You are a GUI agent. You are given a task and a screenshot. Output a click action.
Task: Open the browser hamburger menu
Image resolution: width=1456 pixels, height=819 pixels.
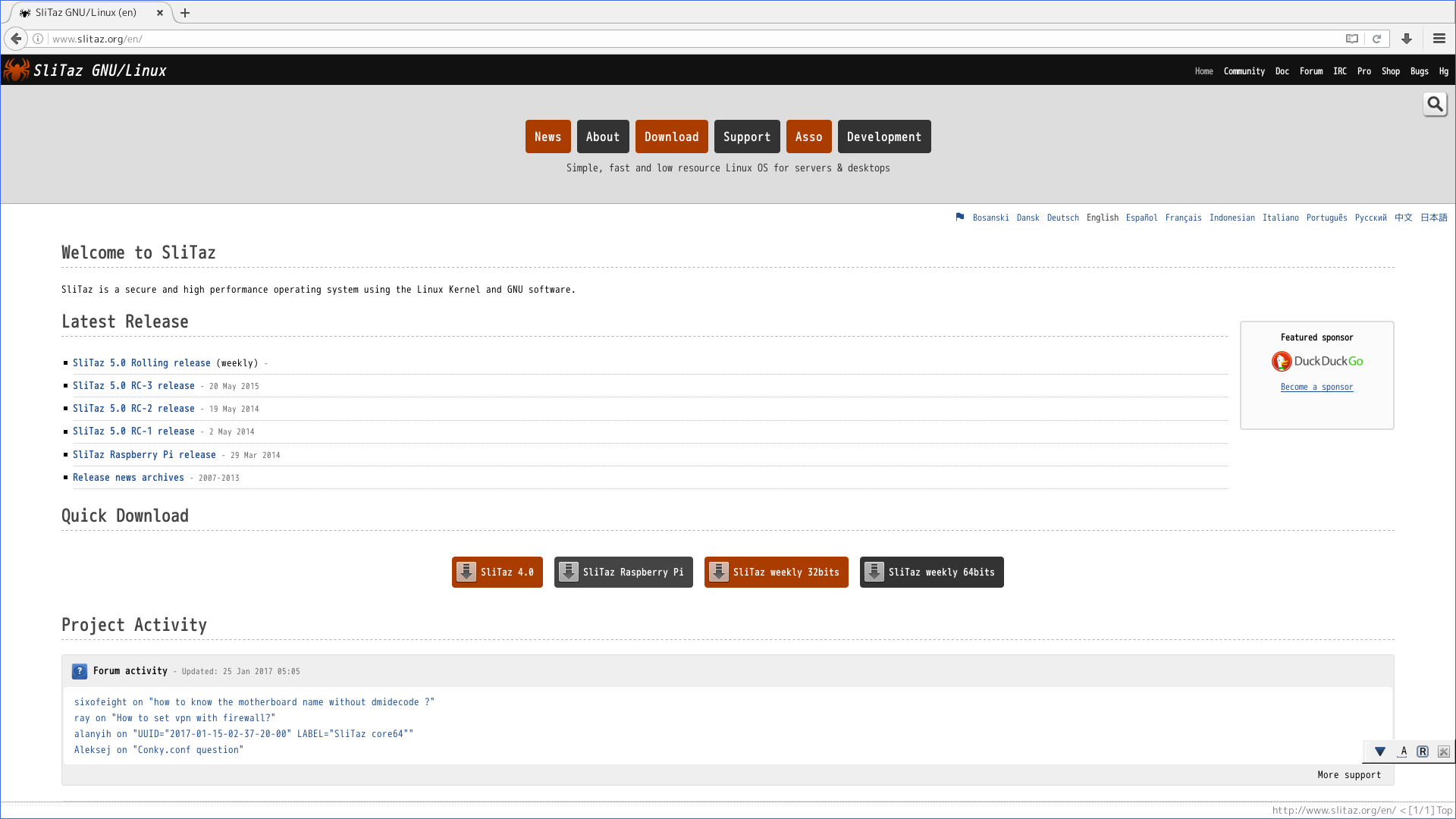click(x=1439, y=39)
